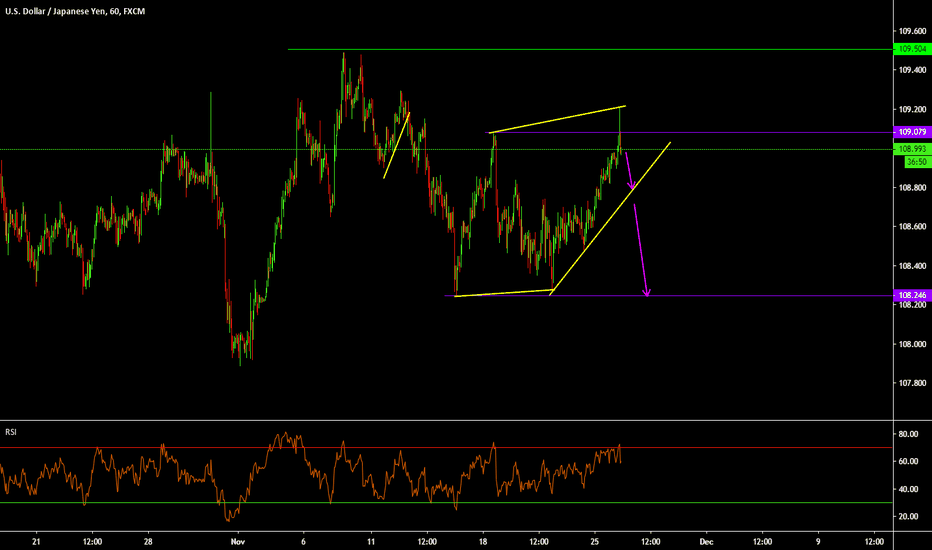Click the purple 108.246 target price label
This screenshot has width=932, height=550.
[910, 296]
